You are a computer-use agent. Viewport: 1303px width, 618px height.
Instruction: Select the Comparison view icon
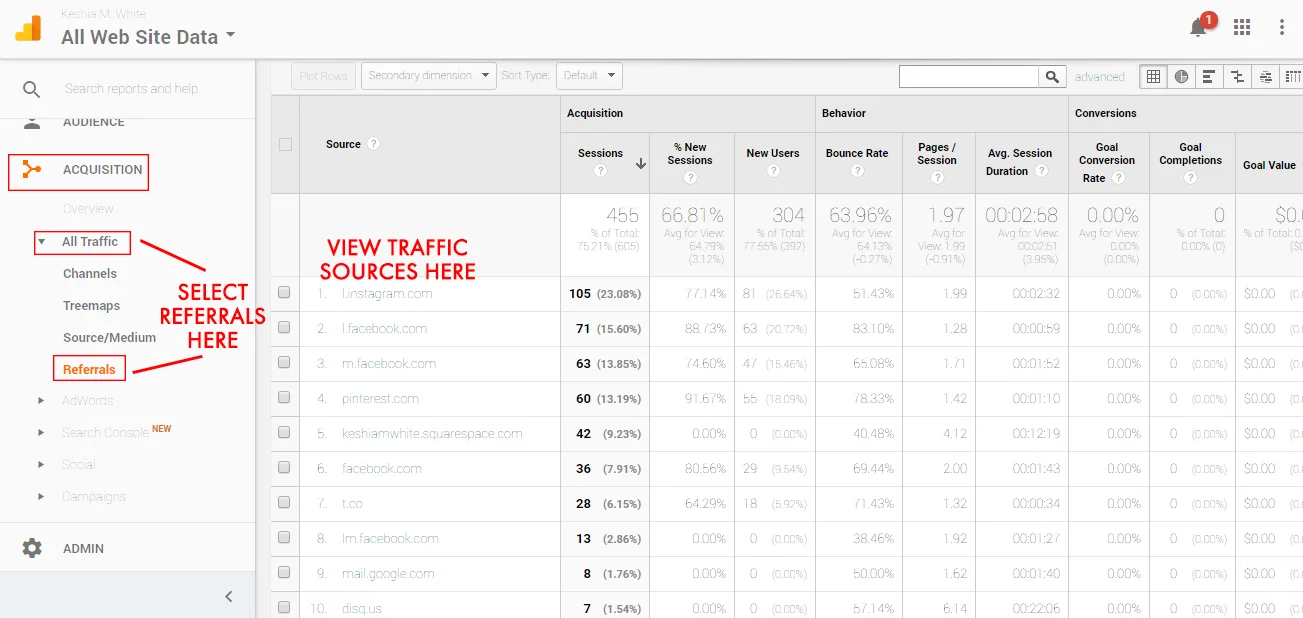click(x=1238, y=76)
